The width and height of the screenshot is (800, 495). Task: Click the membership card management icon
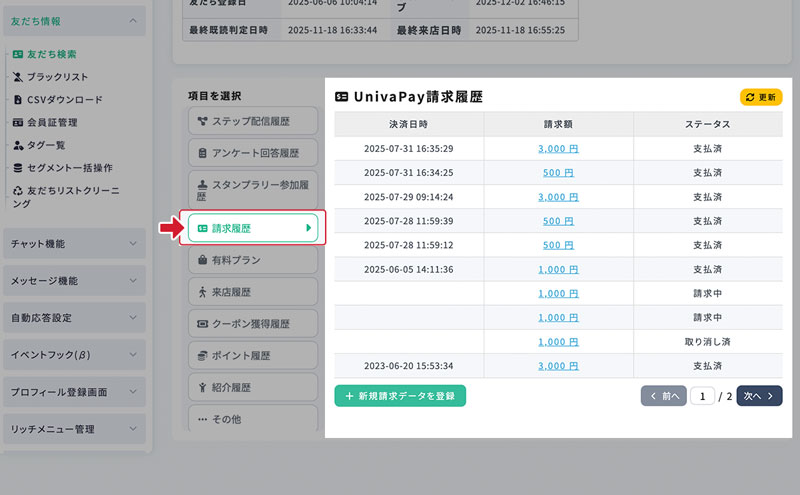18,123
